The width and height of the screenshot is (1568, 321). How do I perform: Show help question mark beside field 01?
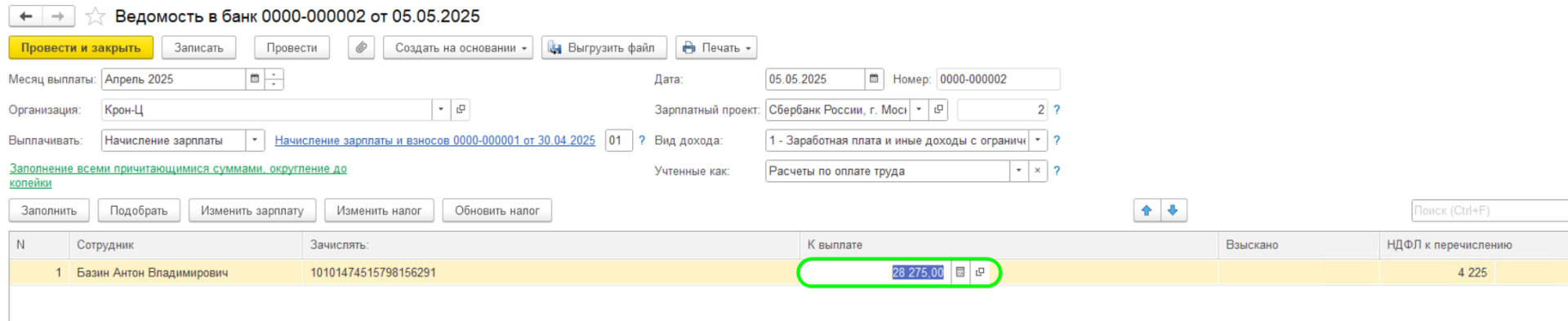pos(642,140)
